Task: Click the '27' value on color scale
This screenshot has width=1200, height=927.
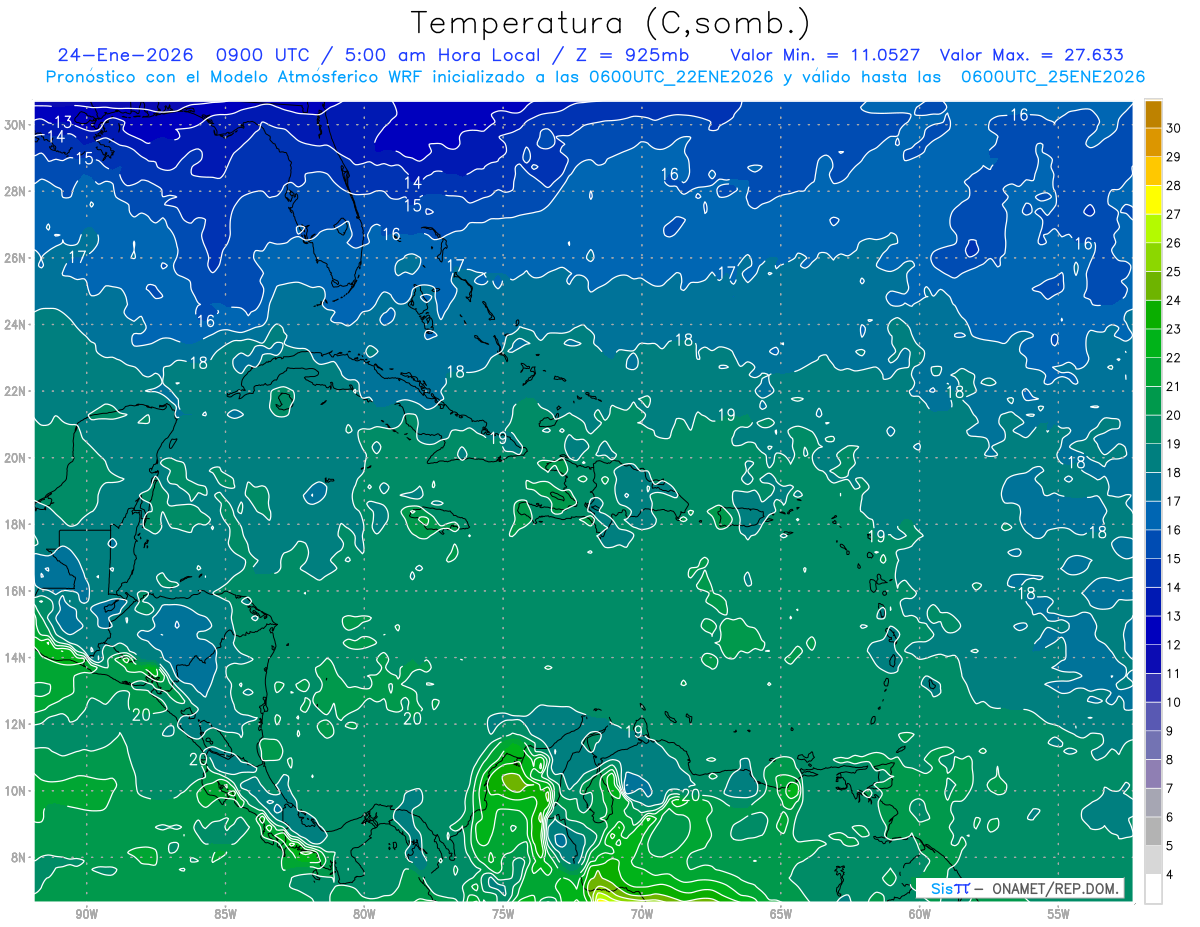Action: click(1173, 214)
